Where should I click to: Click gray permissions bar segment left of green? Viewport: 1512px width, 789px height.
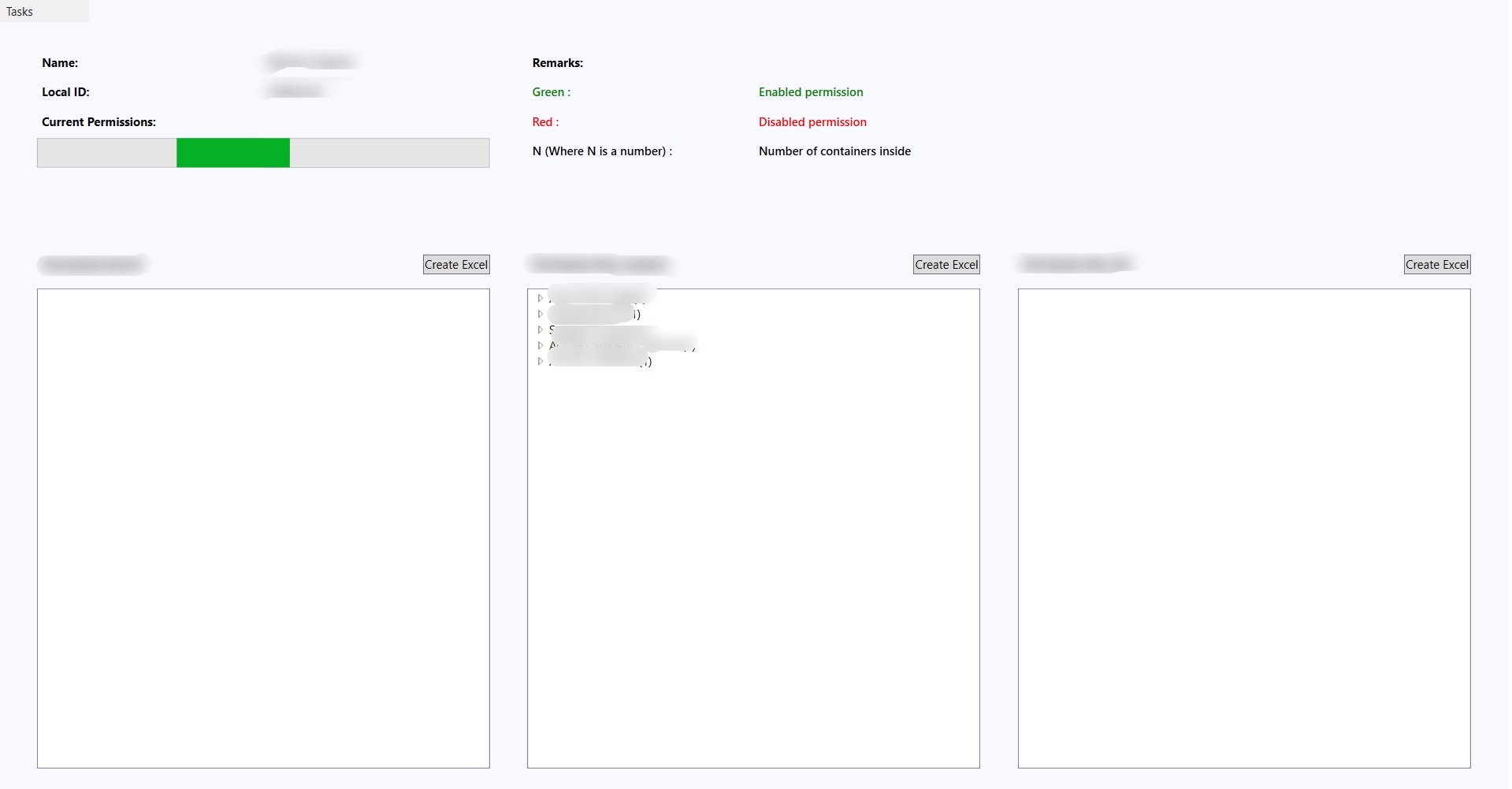[x=106, y=153]
